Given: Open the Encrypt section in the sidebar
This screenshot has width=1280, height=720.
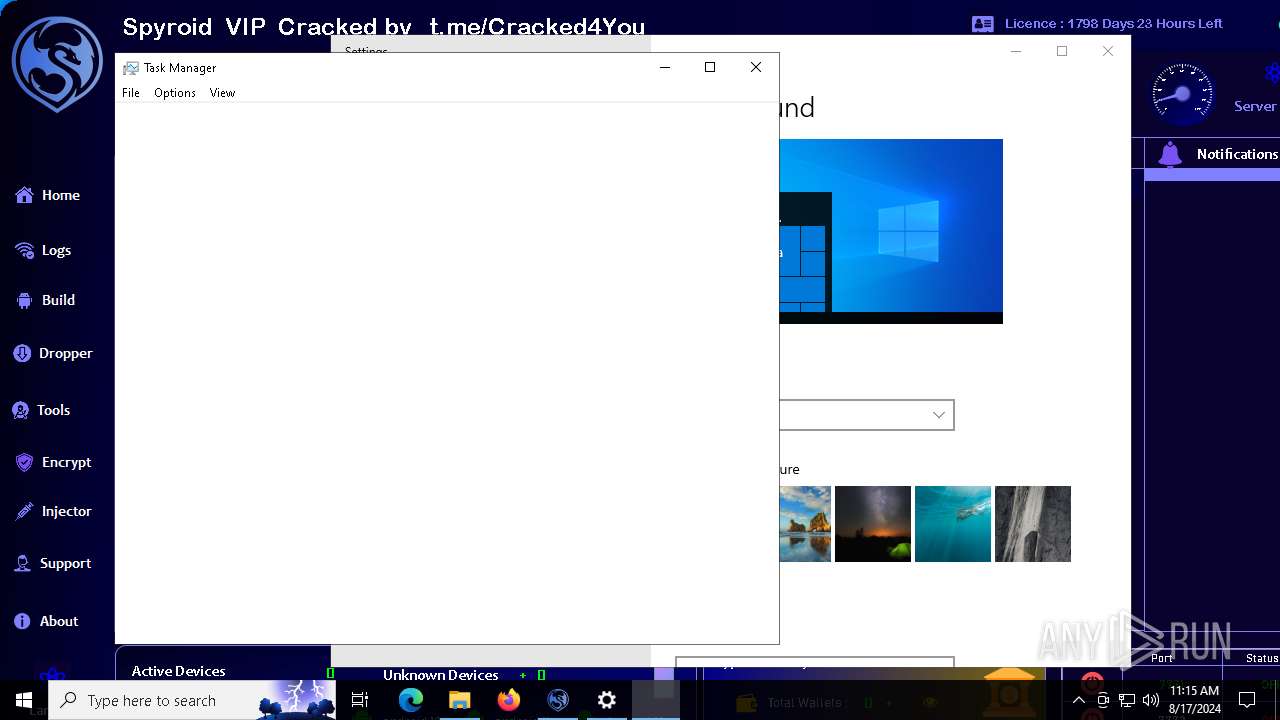Looking at the screenshot, I should pos(53,462).
